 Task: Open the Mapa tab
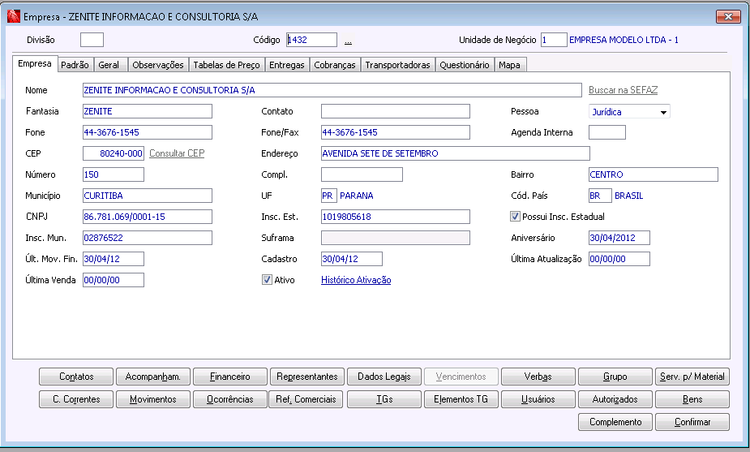click(509, 65)
